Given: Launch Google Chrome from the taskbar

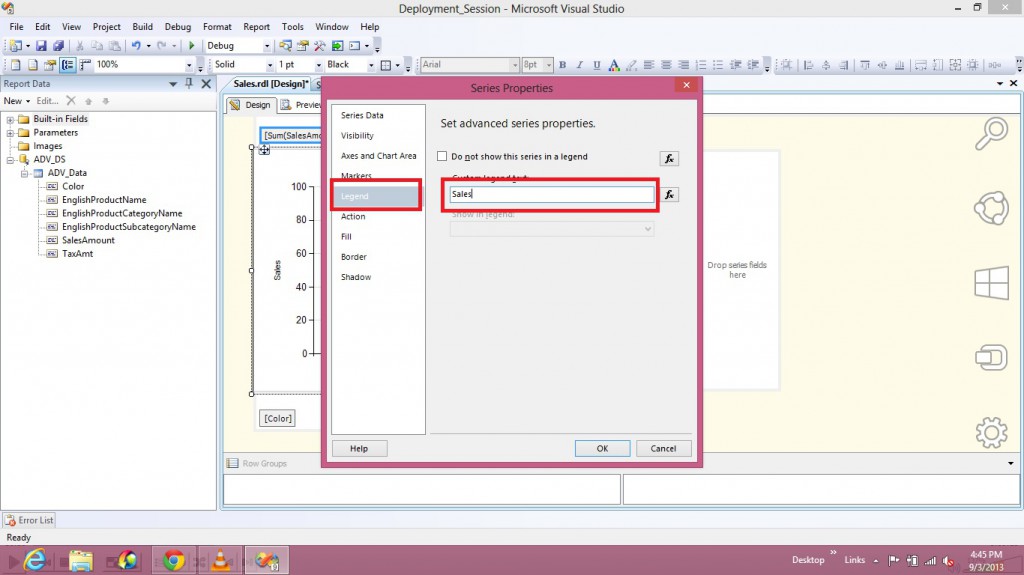Looking at the screenshot, I should (174, 560).
